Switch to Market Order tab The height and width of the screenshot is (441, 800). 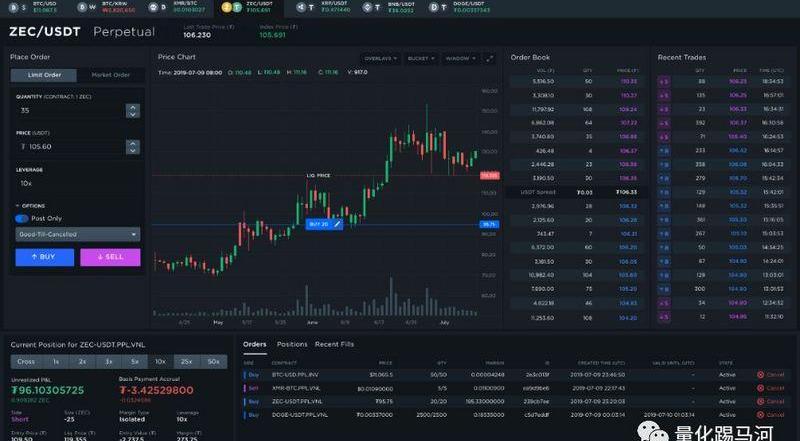pos(110,75)
